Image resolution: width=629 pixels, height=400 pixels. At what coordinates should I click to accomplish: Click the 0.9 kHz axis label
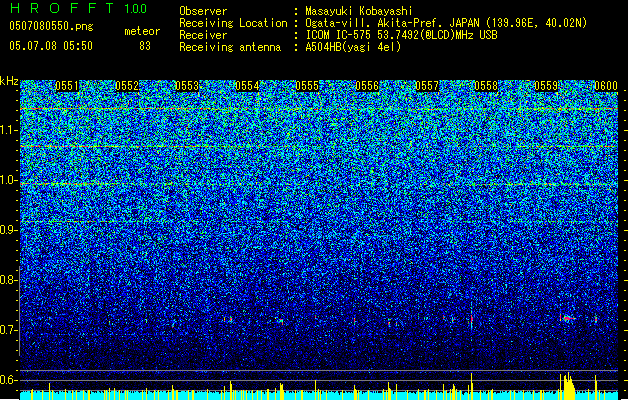(9, 230)
